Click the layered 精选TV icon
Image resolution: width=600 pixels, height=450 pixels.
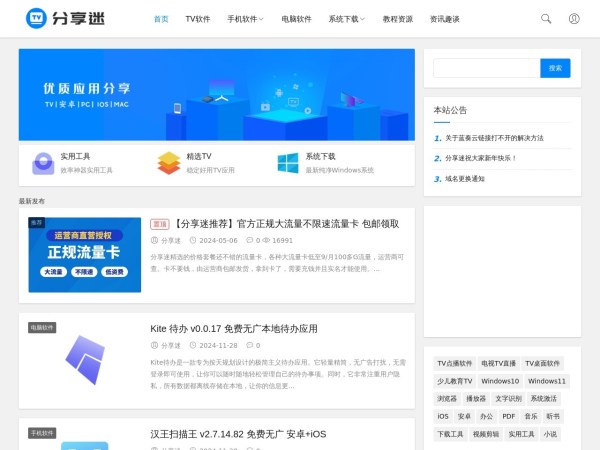coord(169,163)
